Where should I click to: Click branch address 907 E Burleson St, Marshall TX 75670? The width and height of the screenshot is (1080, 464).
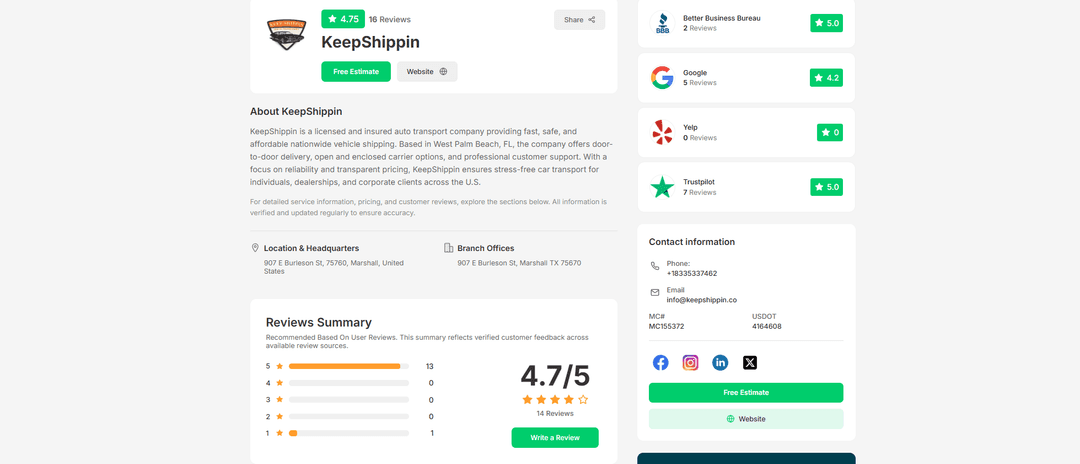[519, 263]
